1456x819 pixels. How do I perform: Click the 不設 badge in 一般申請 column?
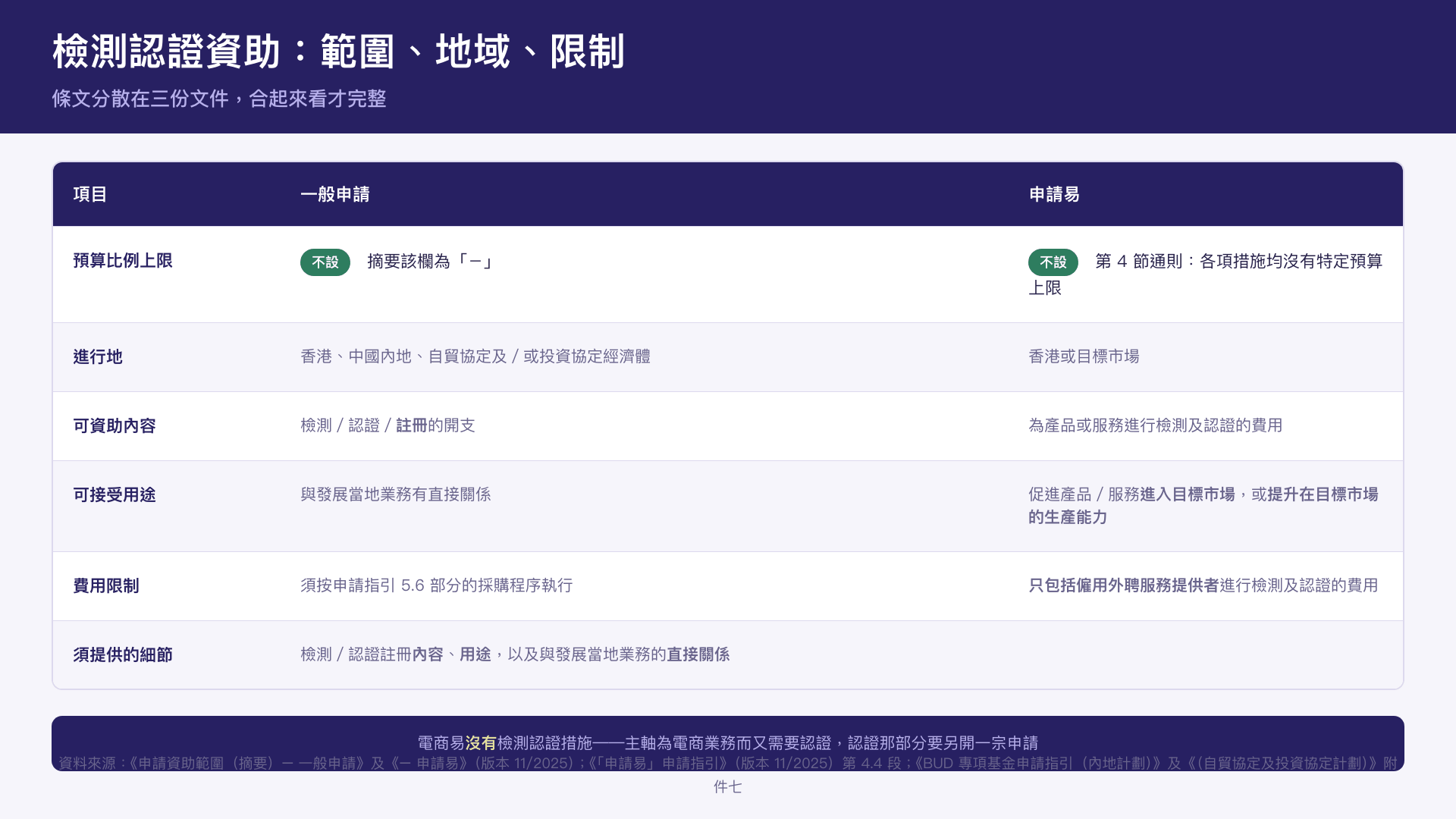click(x=325, y=262)
